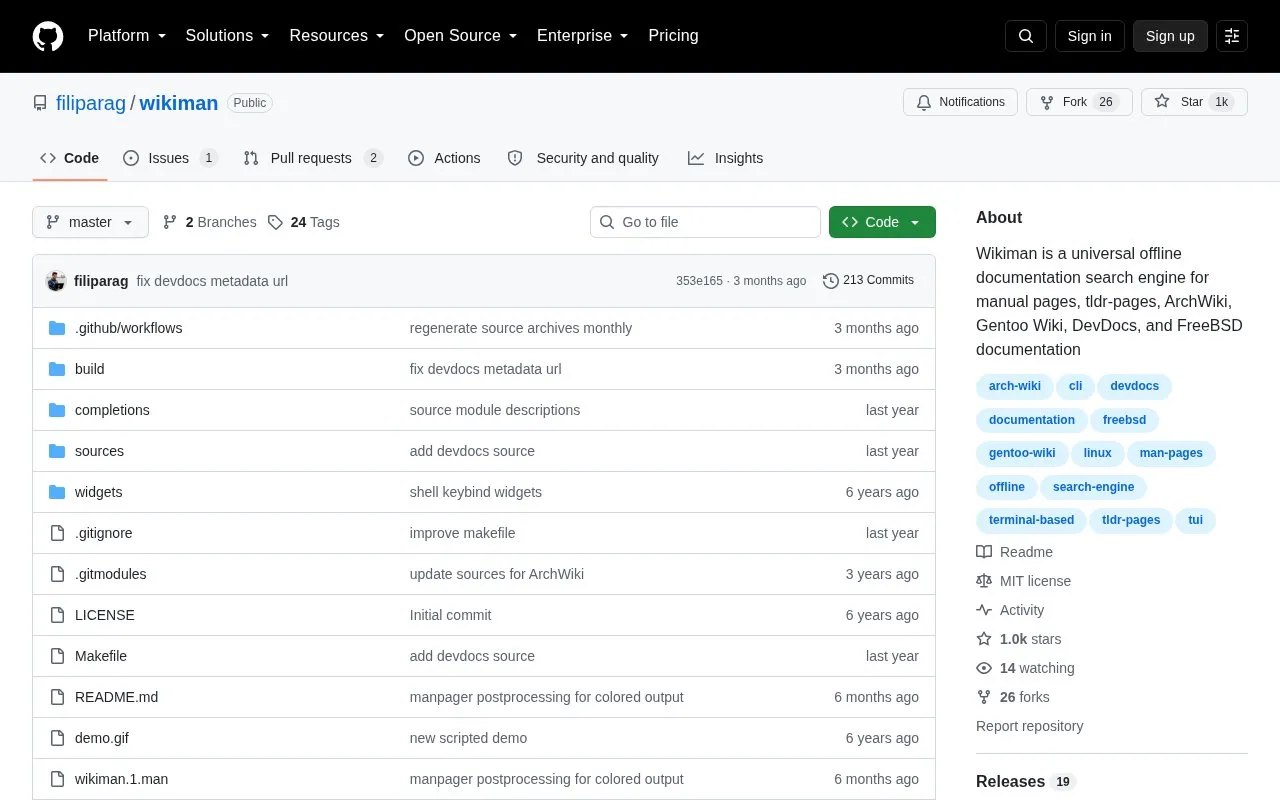View the 1.0k stars list

(1019, 639)
